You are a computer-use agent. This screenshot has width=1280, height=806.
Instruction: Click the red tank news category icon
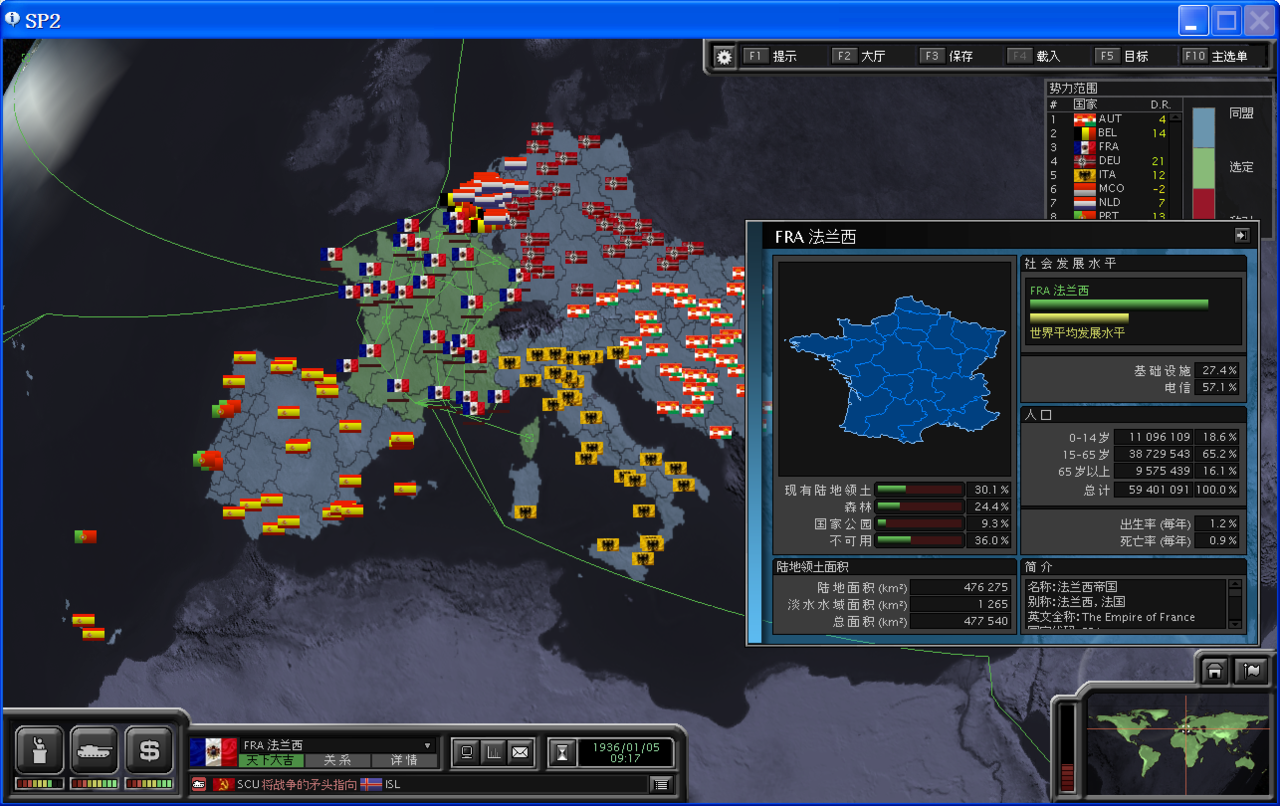(199, 784)
